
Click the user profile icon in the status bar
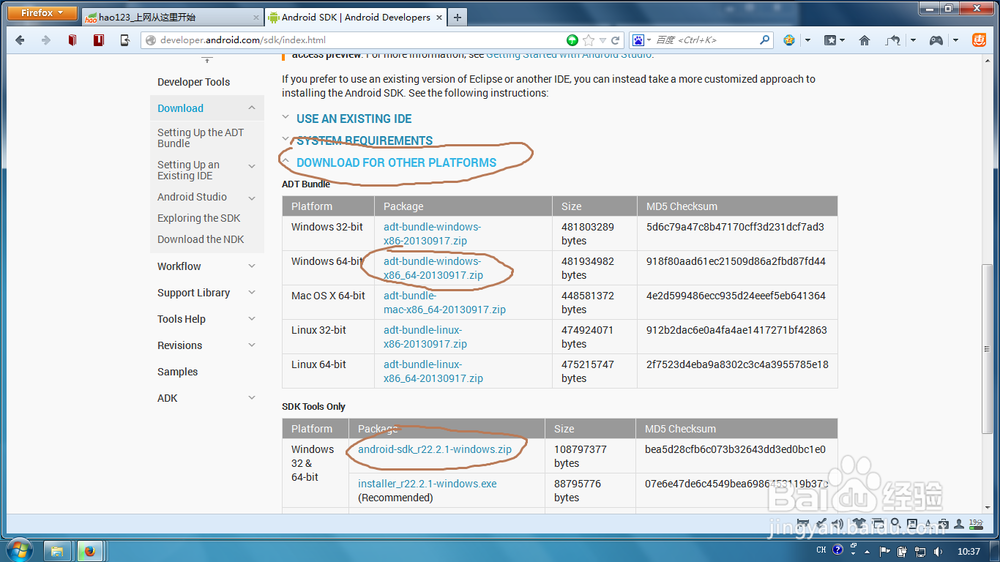tap(959, 524)
